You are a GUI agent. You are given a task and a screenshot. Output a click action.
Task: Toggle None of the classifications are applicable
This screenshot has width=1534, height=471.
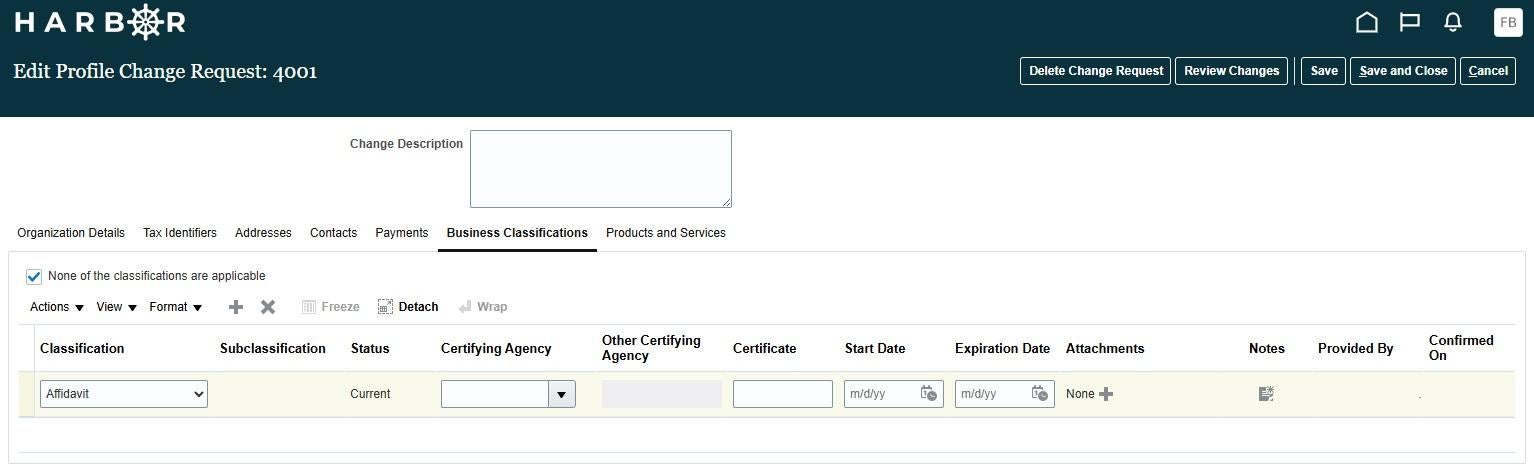click(x=34, y=277)
